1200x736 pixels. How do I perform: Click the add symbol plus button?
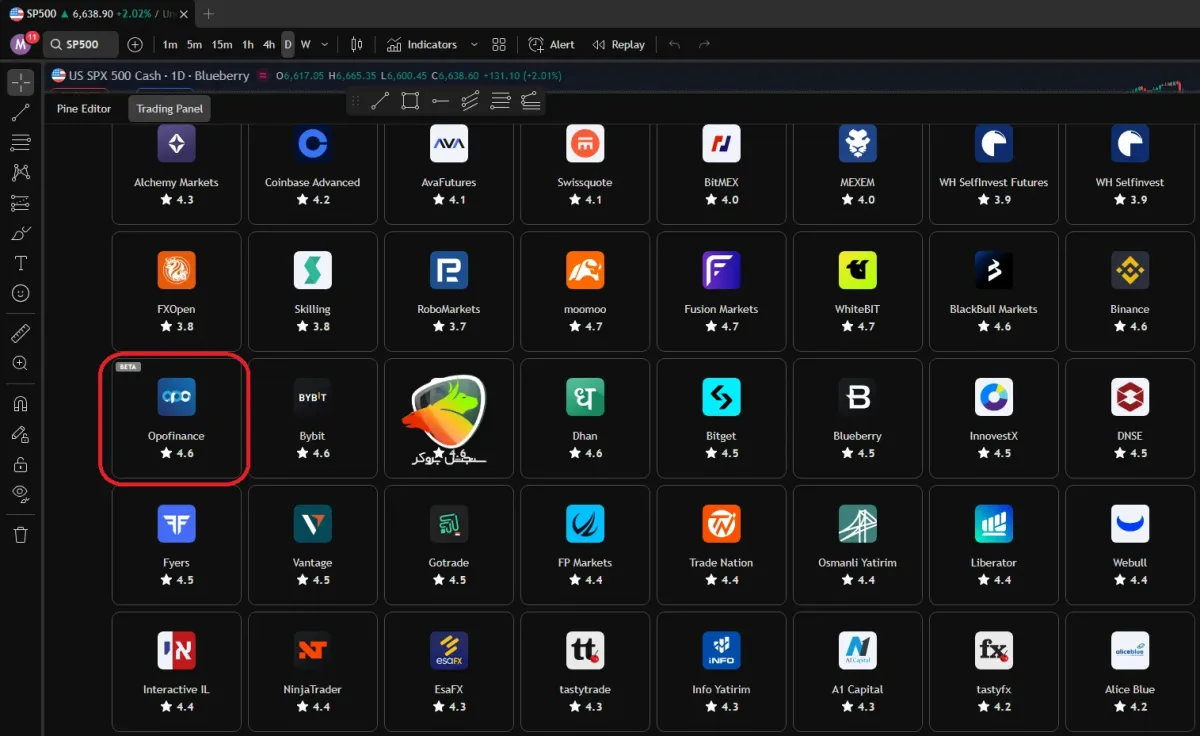click(135, 45)
